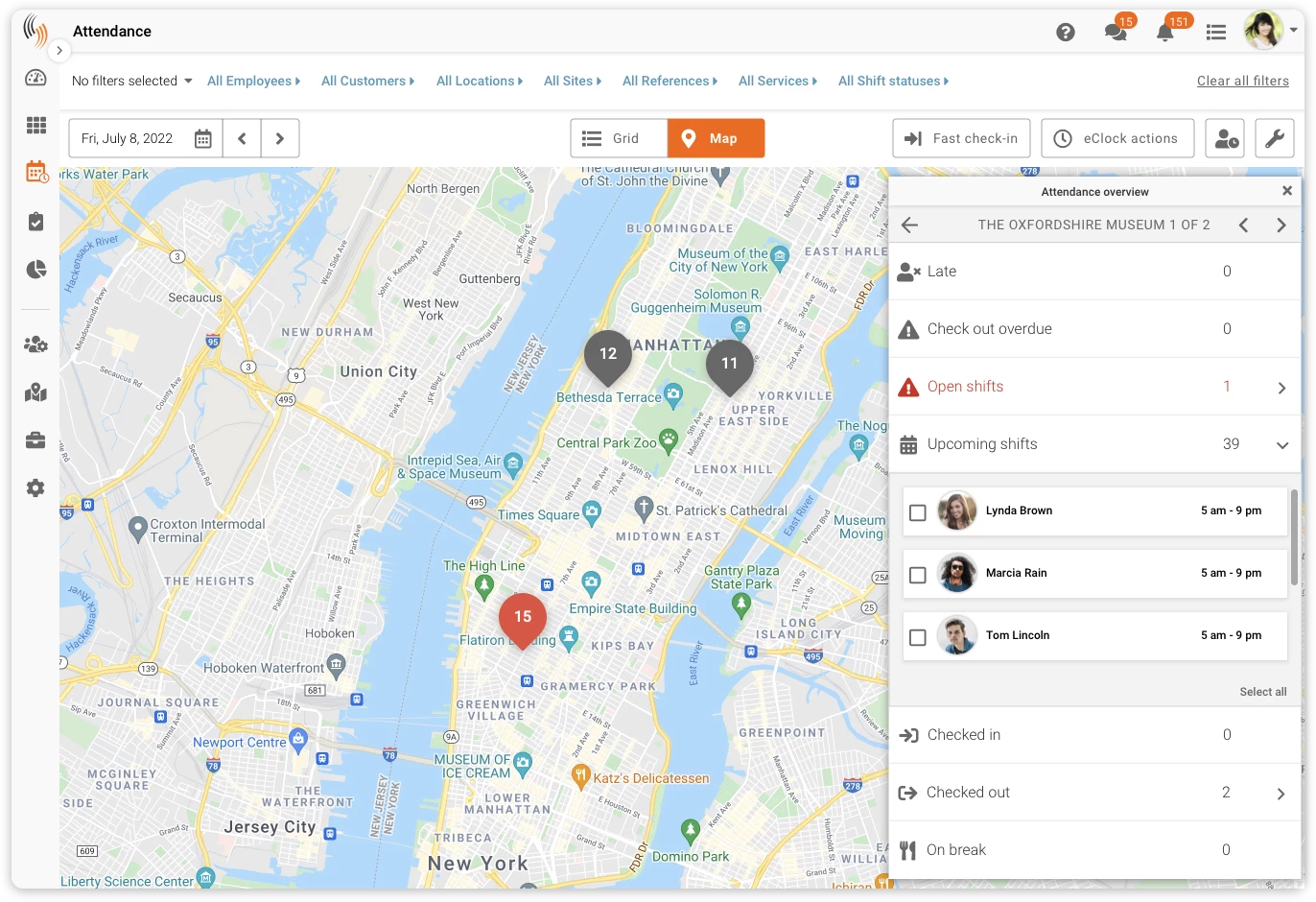Open the pie chart reports sidebar icon
This screenshot has width=1316, height=902.
[x=36, y=270]
